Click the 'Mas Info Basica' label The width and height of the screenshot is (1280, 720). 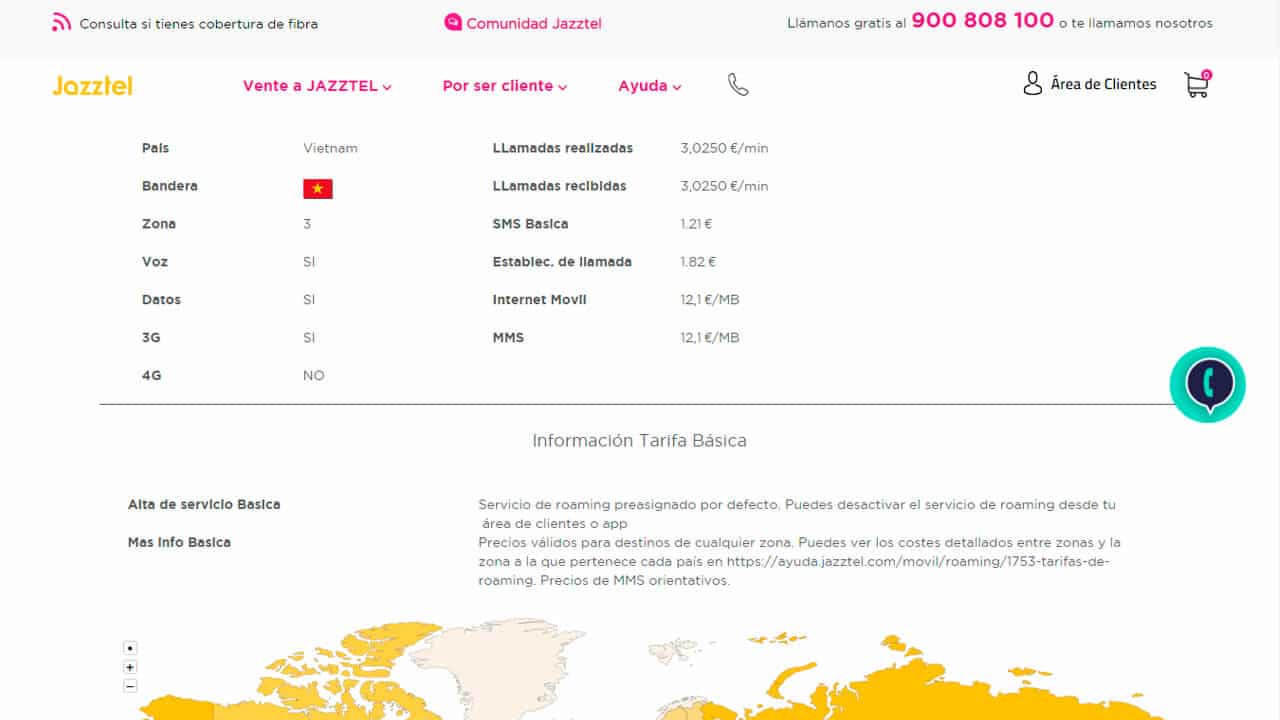click(x=179, y=542)
